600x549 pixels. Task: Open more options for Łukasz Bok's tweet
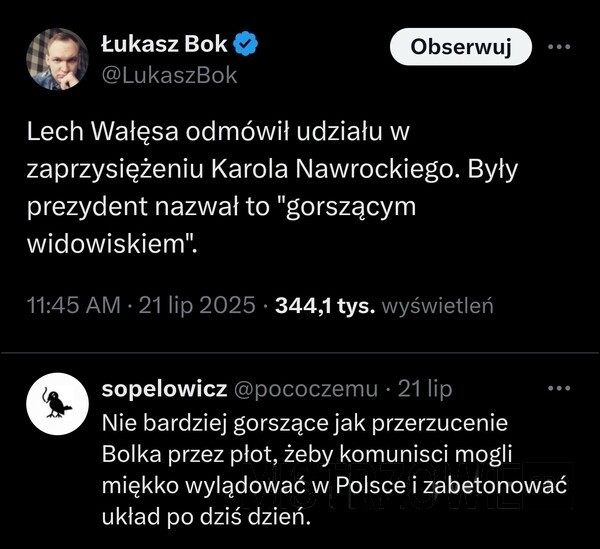click(x=559, y=47)
